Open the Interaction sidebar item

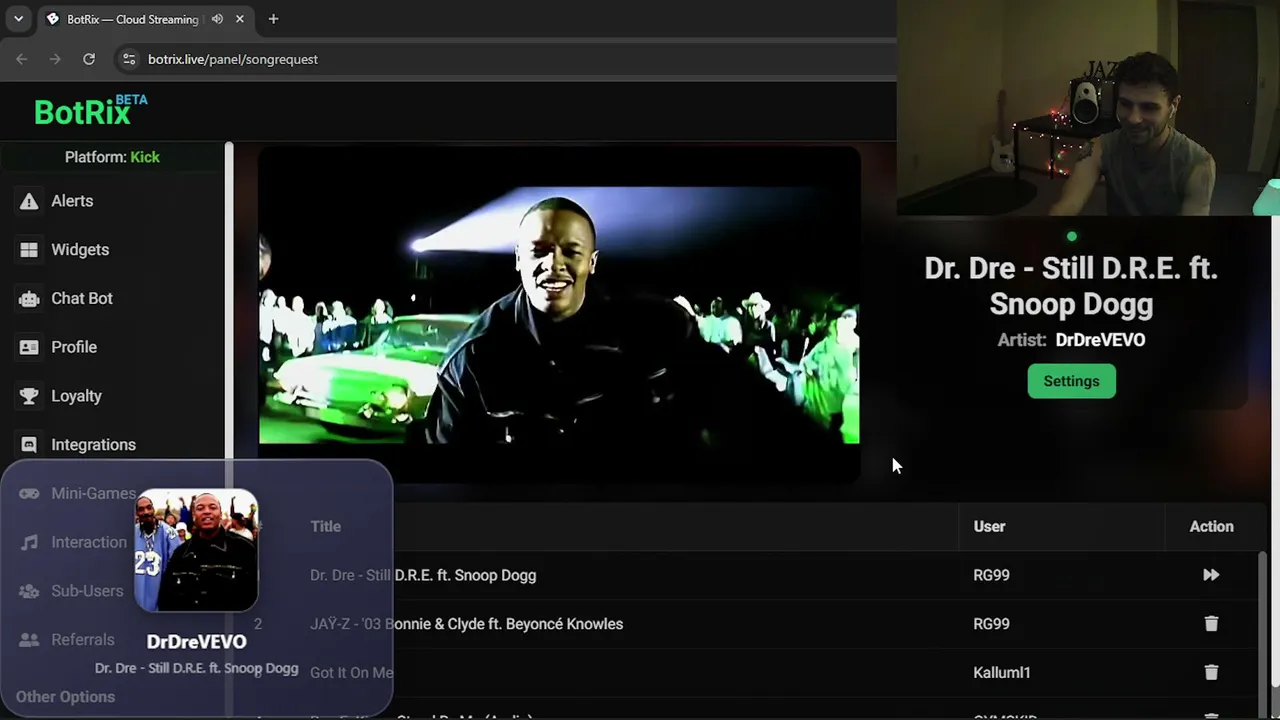click(x=74, y=542)
